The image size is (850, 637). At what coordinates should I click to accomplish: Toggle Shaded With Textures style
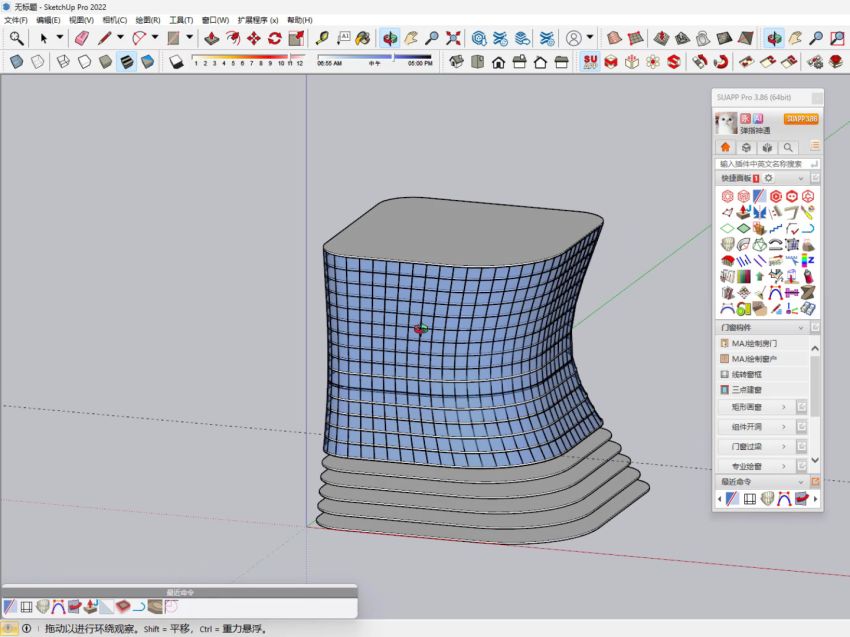[x=126, y=62]
